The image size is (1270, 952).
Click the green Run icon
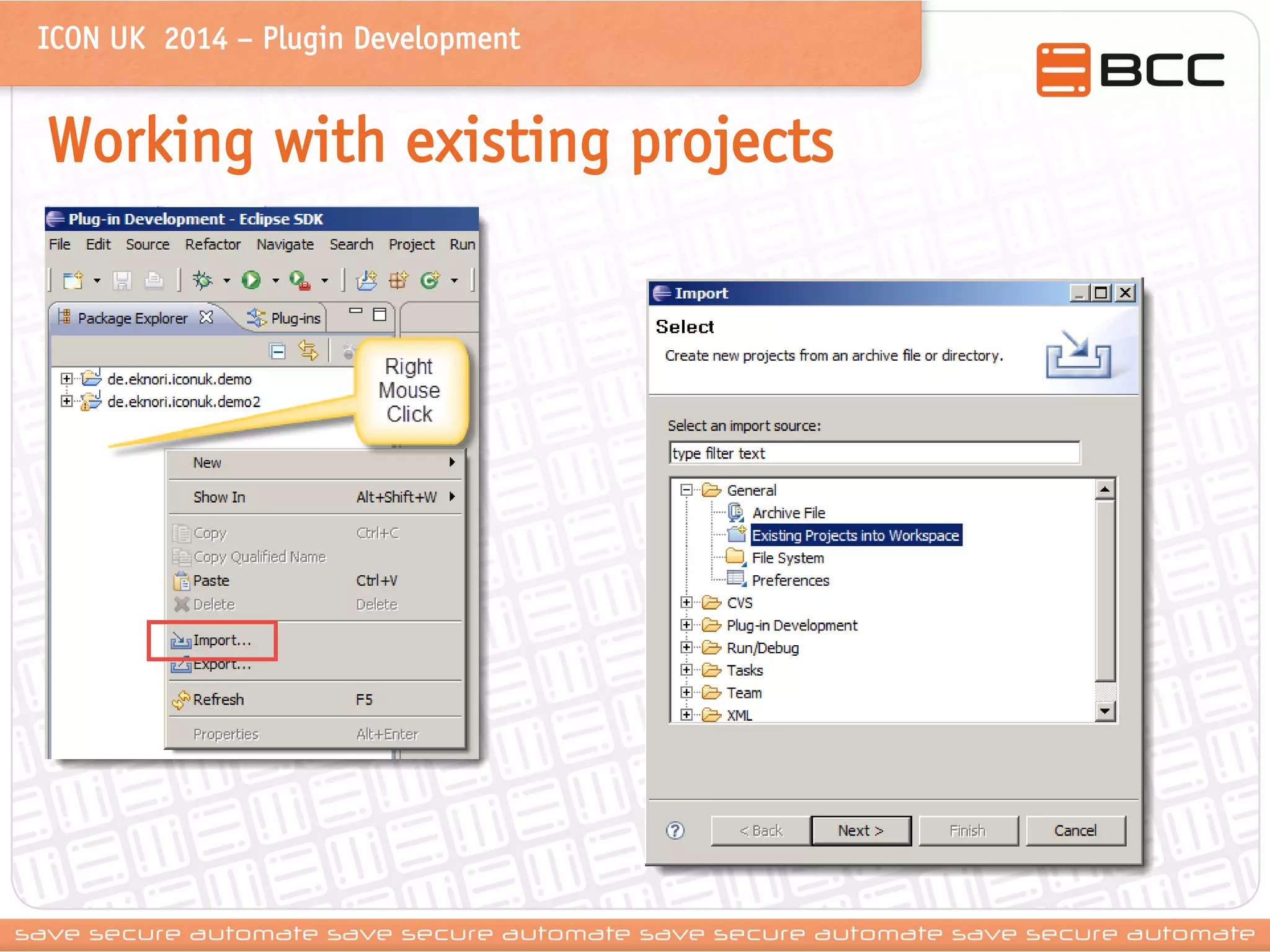pos(252,281)
